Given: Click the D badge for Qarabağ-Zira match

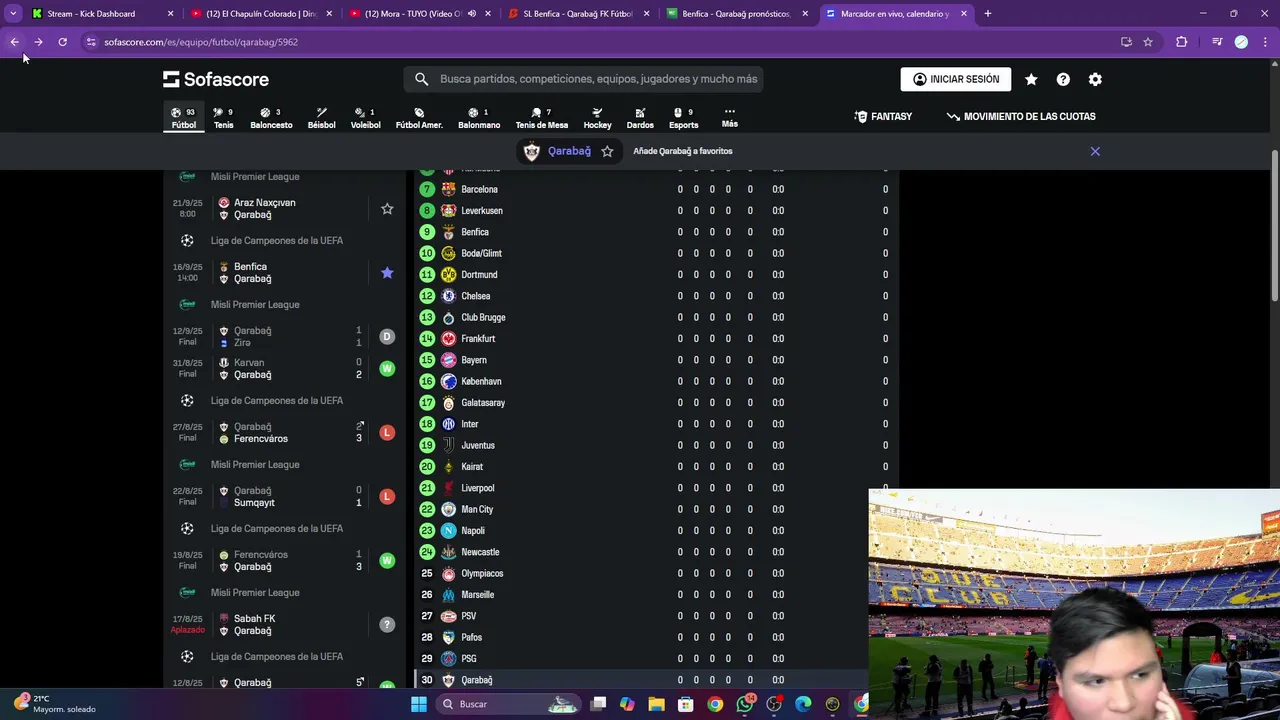Looking at the screenshot, I should point(387,337).
